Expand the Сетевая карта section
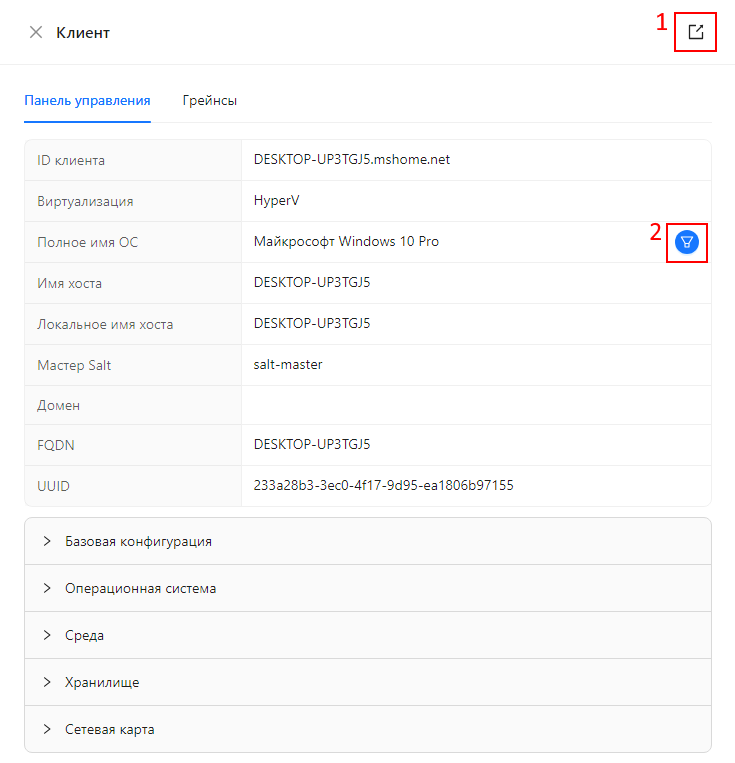The width and height of the screenshot is (735, 763). (110, 729)
